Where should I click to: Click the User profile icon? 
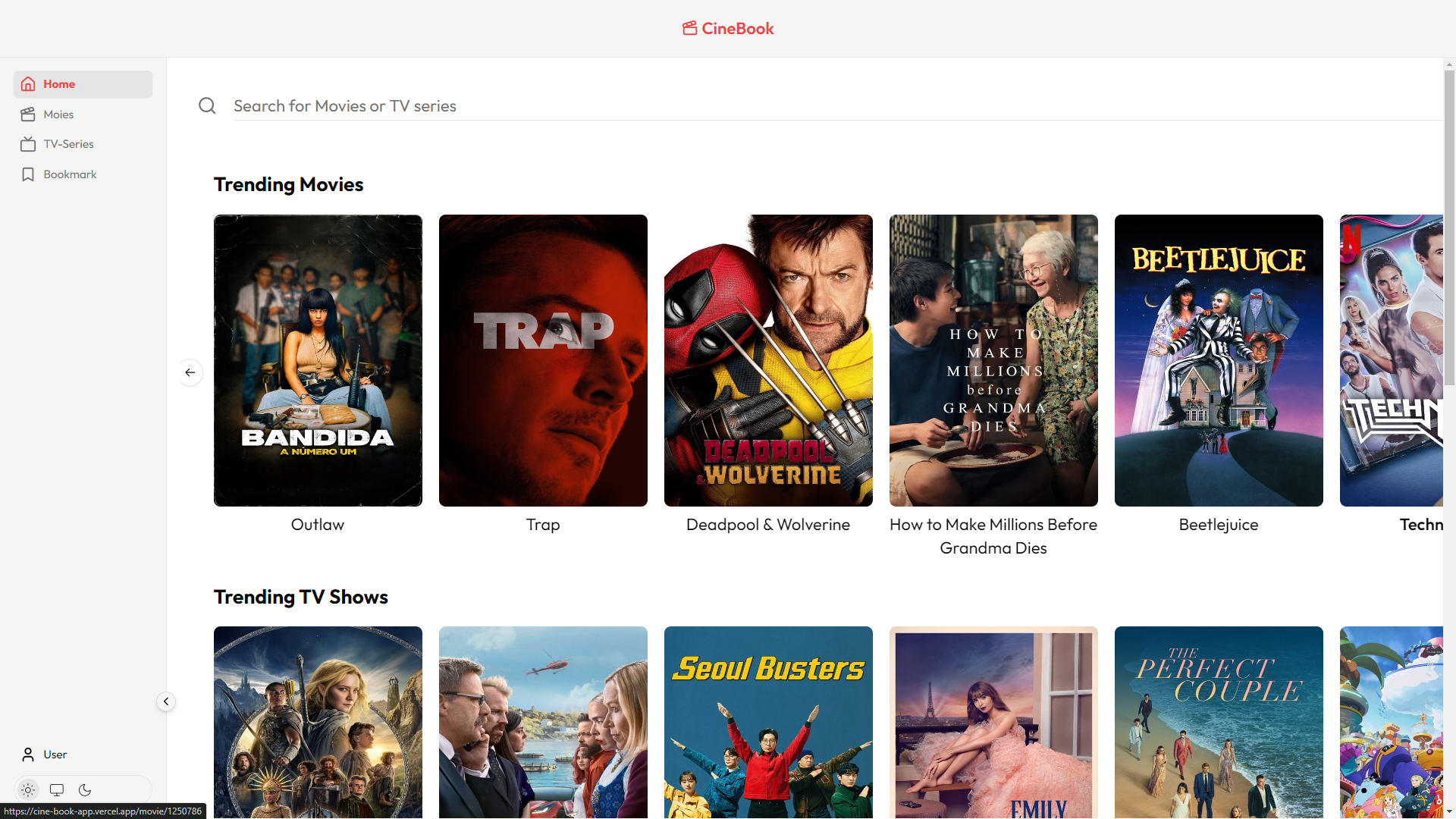[28, 755]
